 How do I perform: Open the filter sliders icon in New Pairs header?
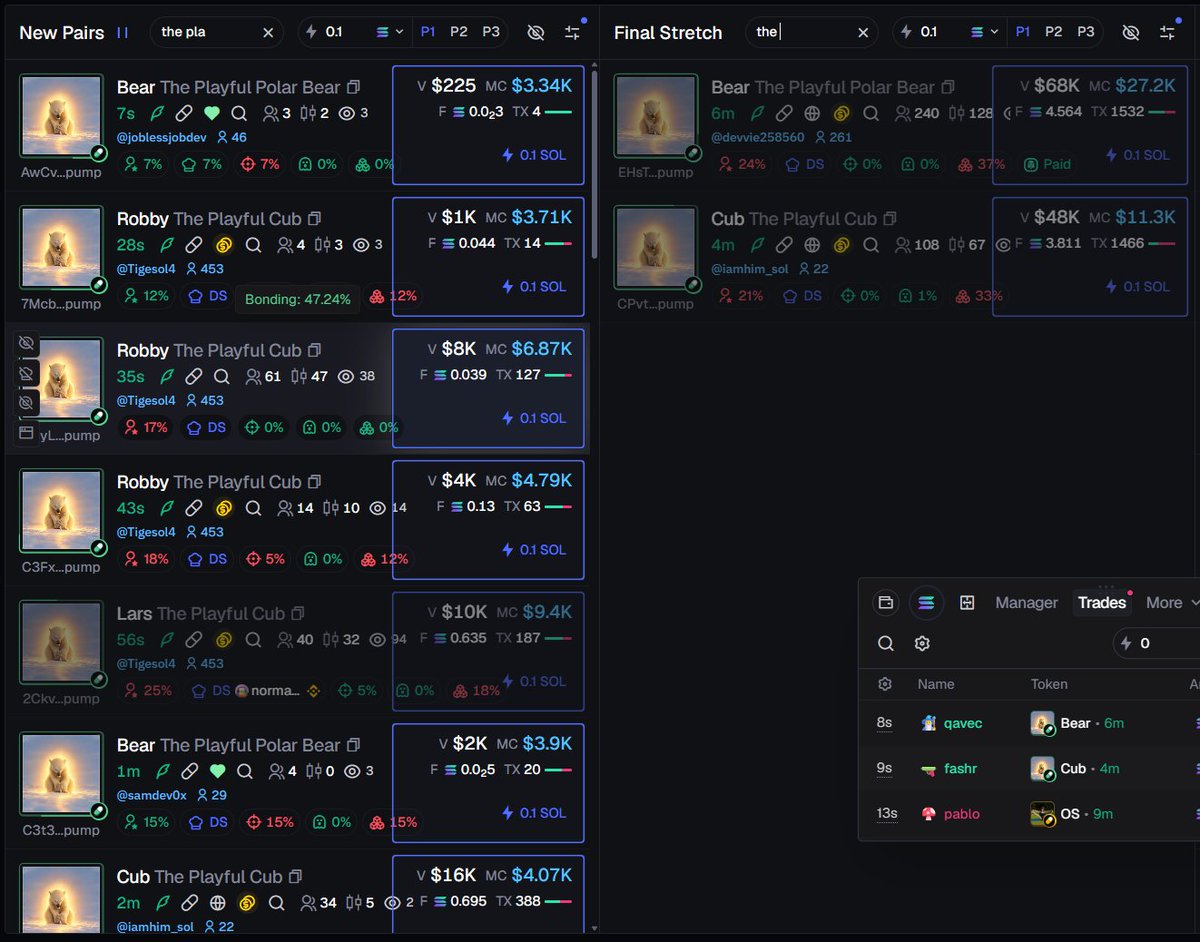(x=572, y=32)
